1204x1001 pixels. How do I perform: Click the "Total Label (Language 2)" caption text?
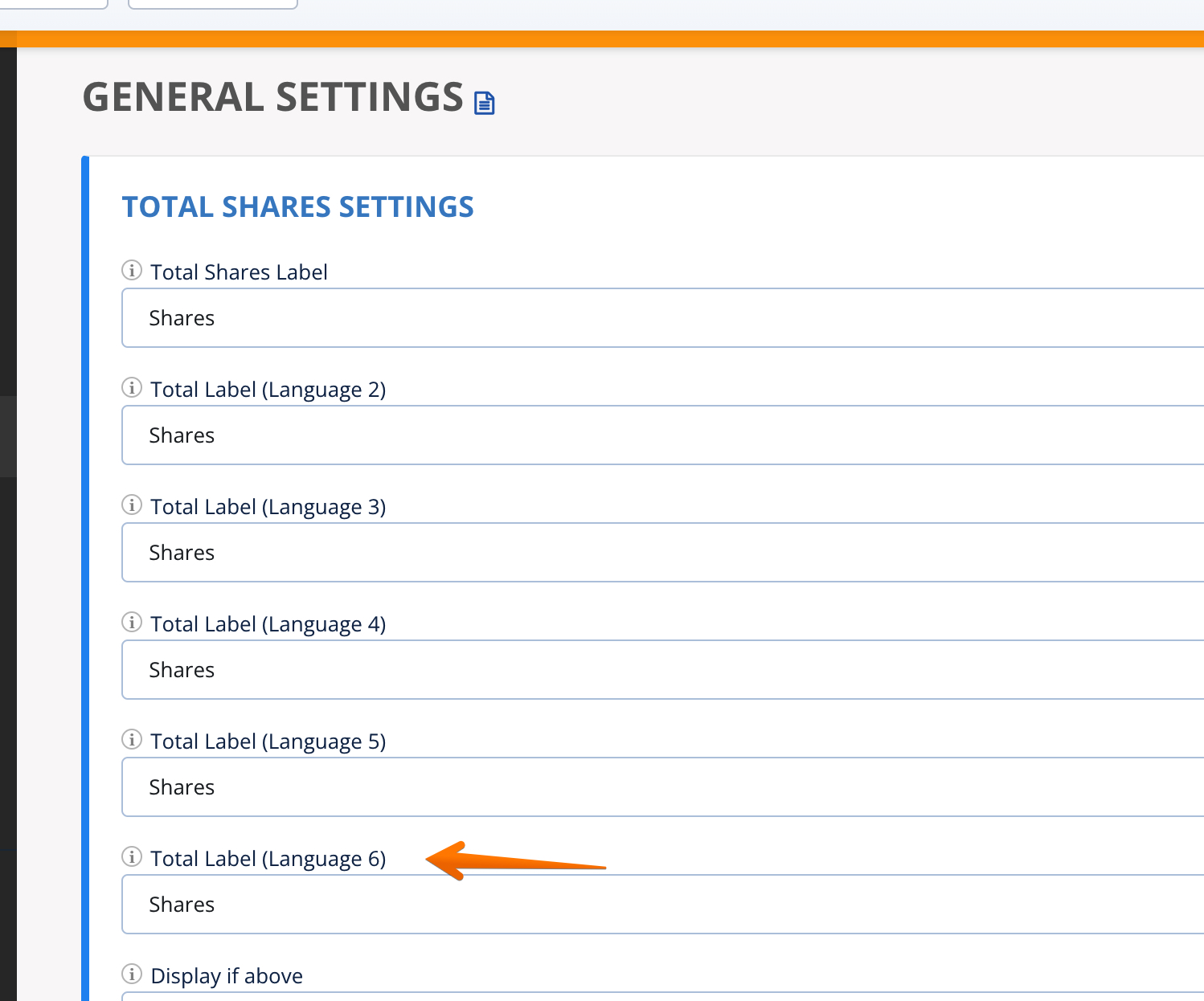click(268, 390)
